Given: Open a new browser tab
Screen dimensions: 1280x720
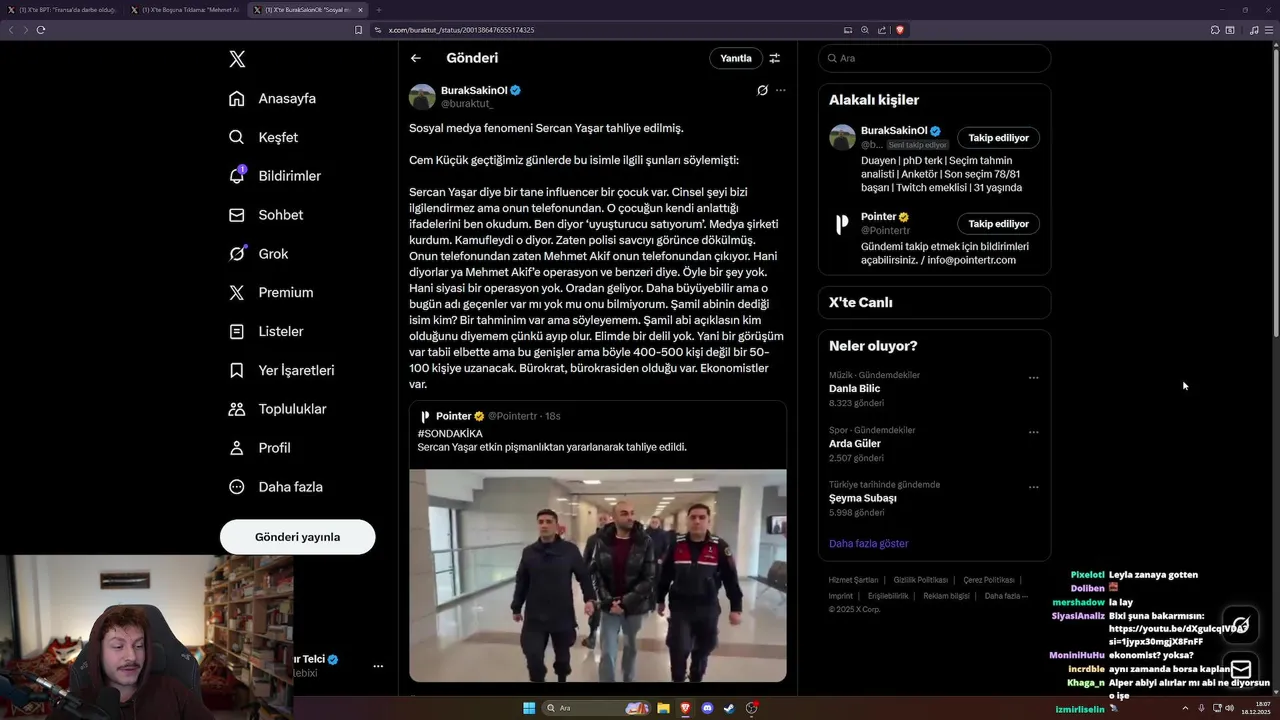Looking at the screenshot, I should [379, 9].
